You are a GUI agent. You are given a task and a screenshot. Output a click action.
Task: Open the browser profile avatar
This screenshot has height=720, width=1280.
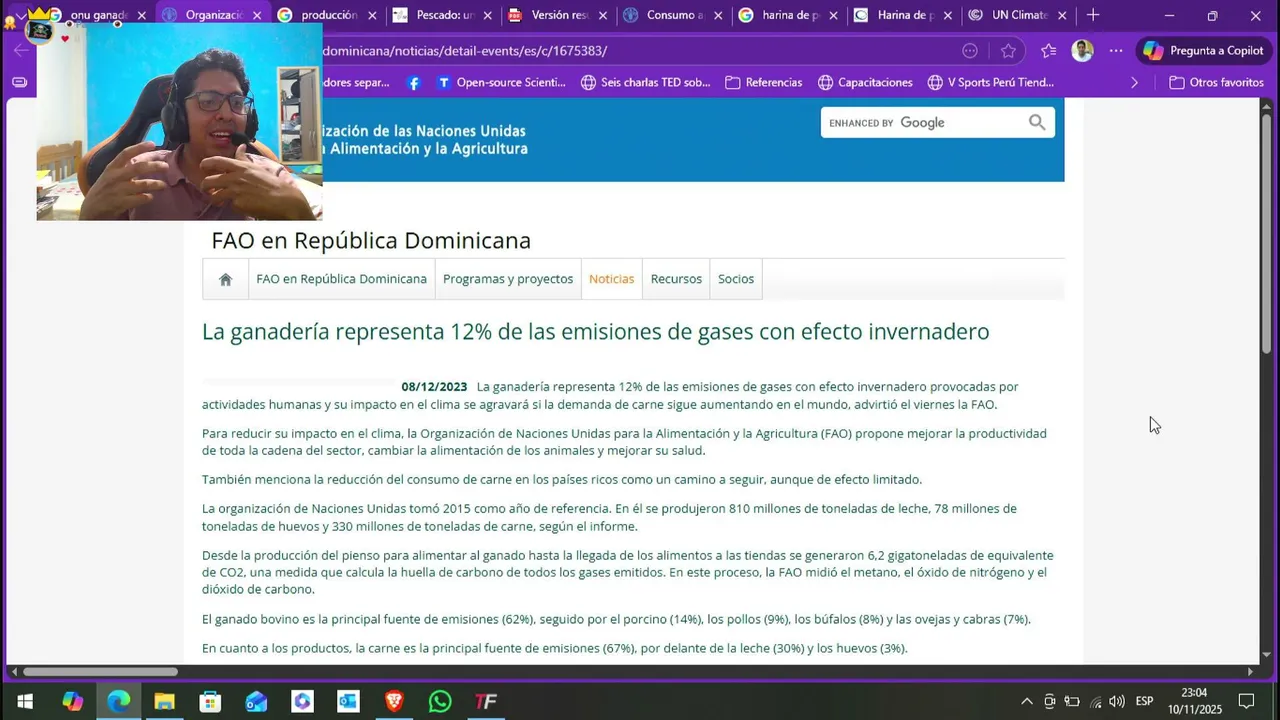[x=1082, y=51]
